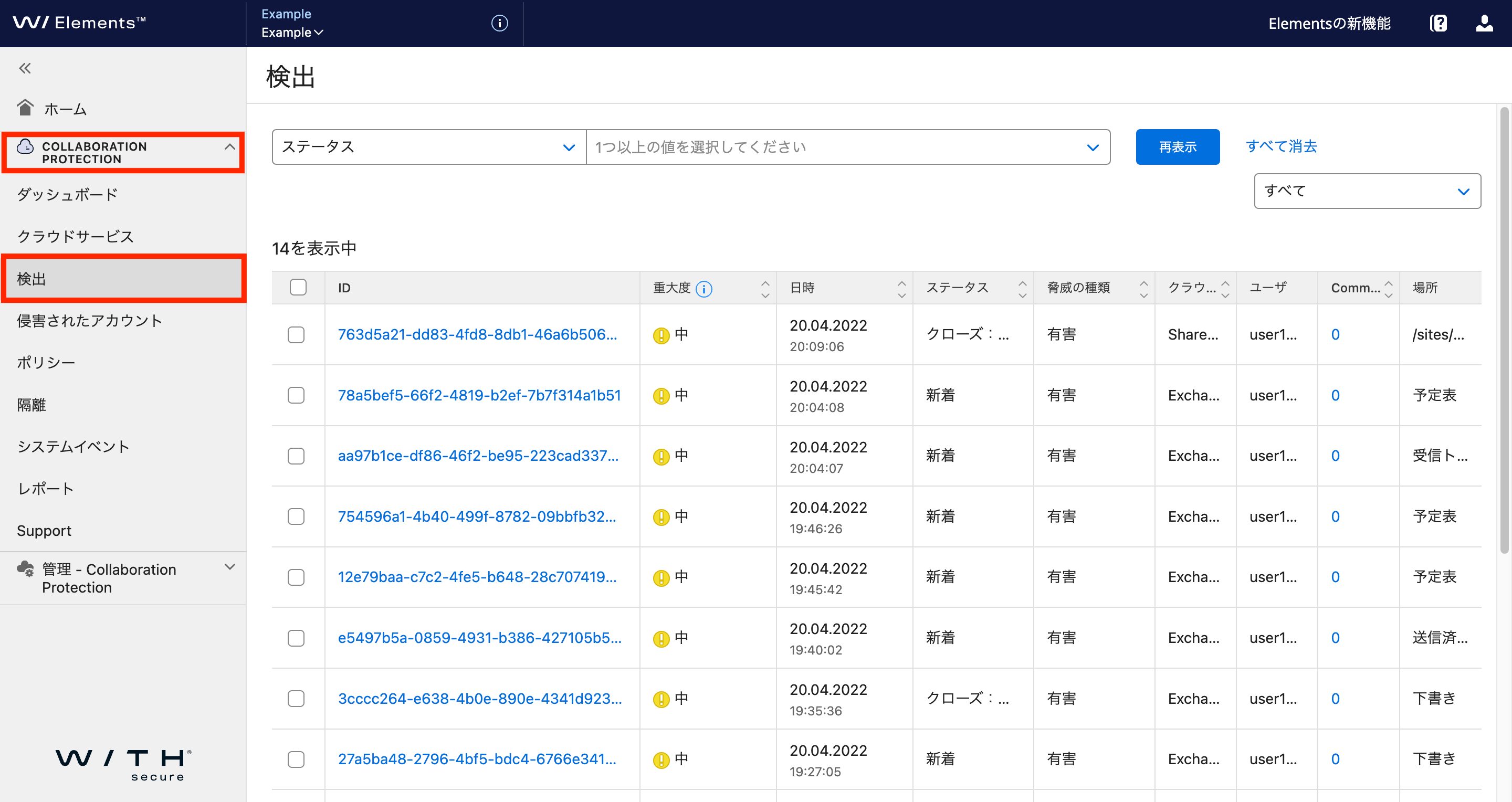This screenshot has width=1512, height=802.
Task: Click the 再表示 button
Action: pos(1178,146)
